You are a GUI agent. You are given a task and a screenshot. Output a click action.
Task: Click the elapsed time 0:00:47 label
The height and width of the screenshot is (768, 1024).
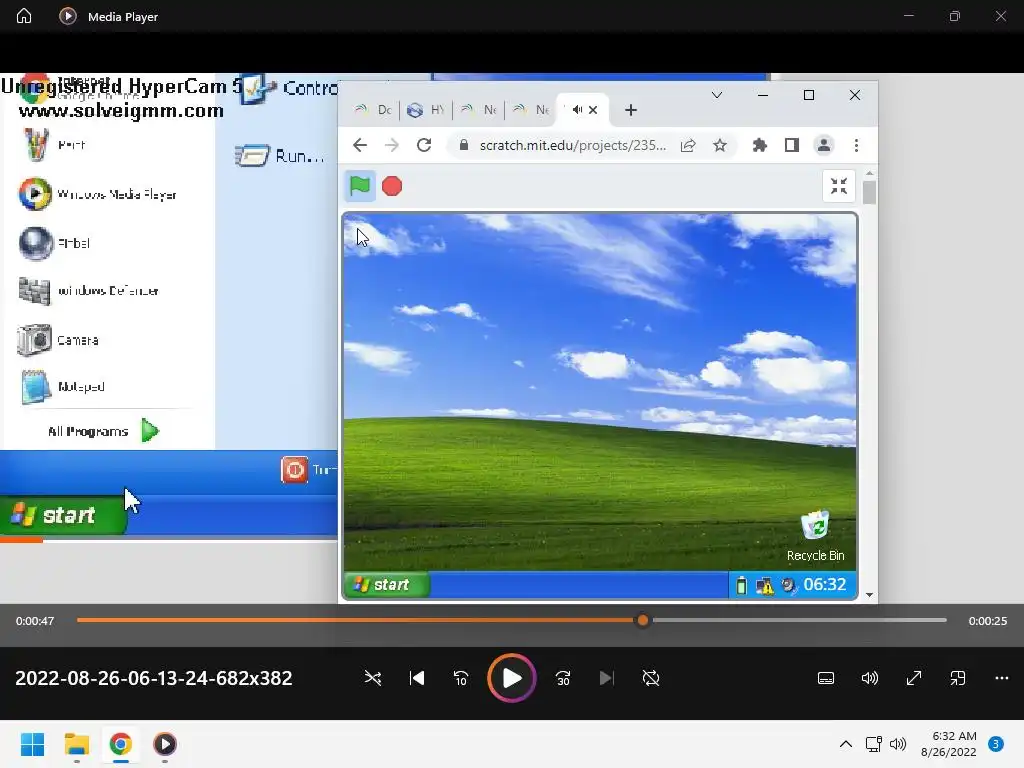click(35, 620)
